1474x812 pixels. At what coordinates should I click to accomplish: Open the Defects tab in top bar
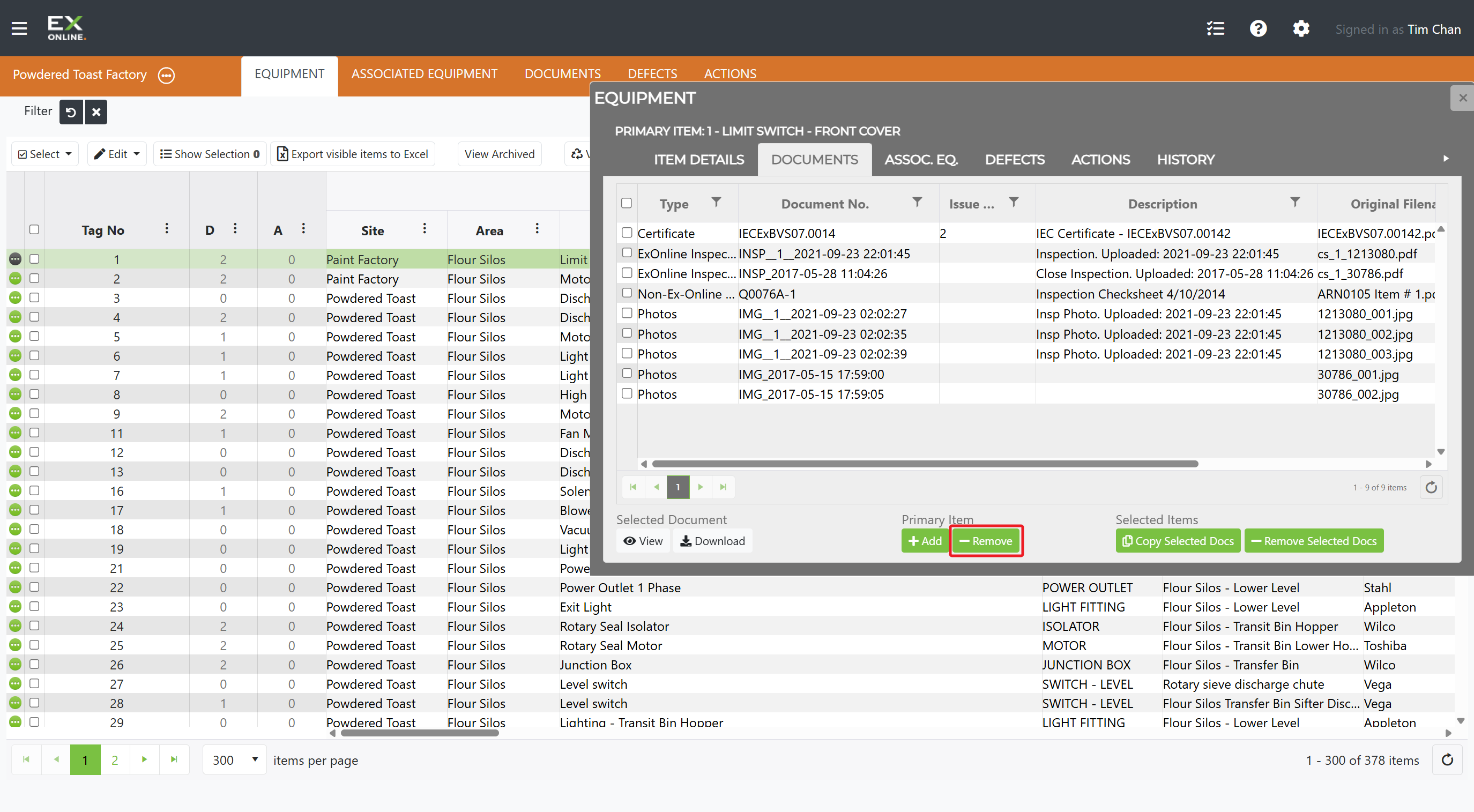tap(652, 74)
